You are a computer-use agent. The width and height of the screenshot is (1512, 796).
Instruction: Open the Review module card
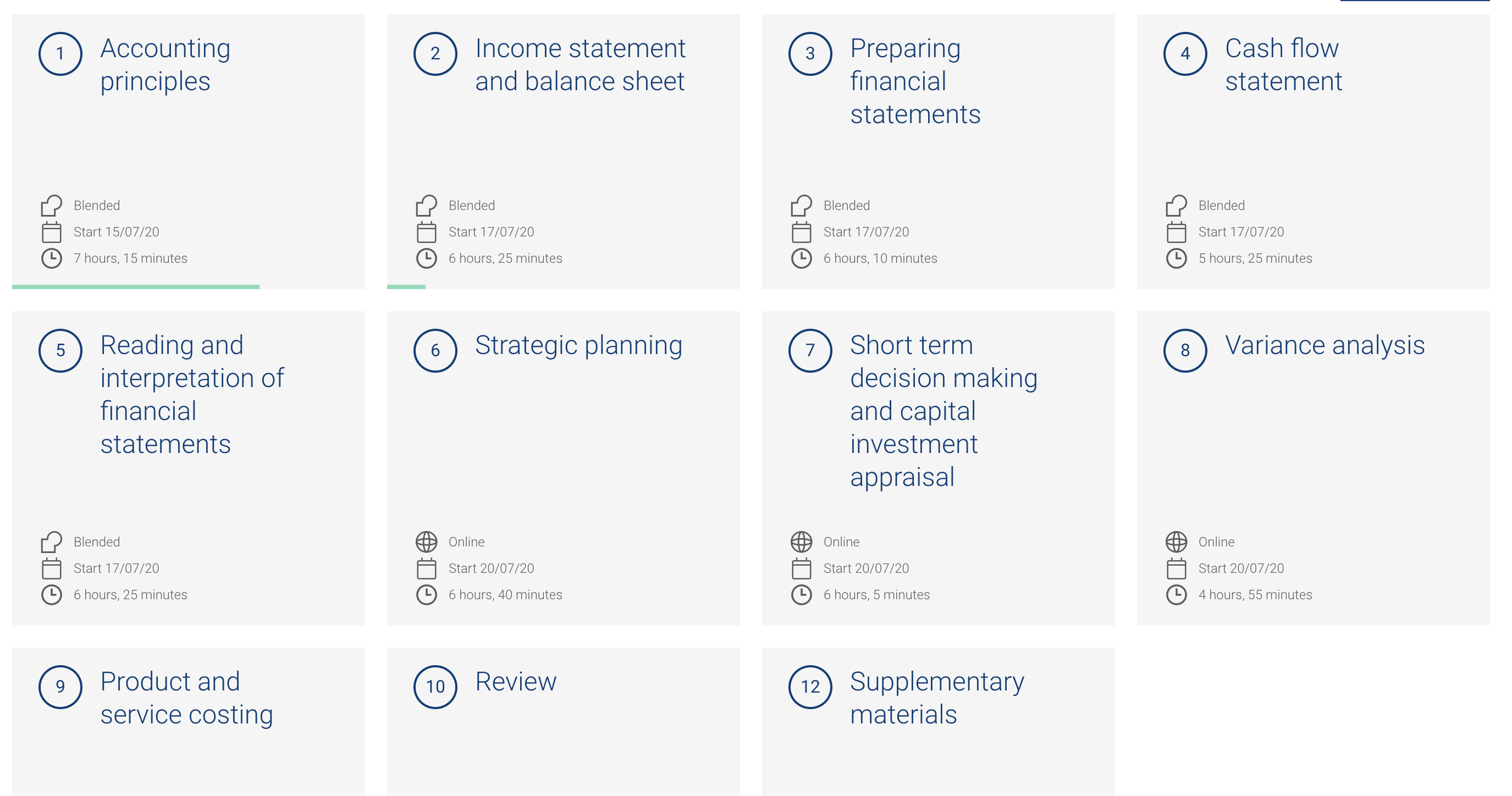(564, 721)
